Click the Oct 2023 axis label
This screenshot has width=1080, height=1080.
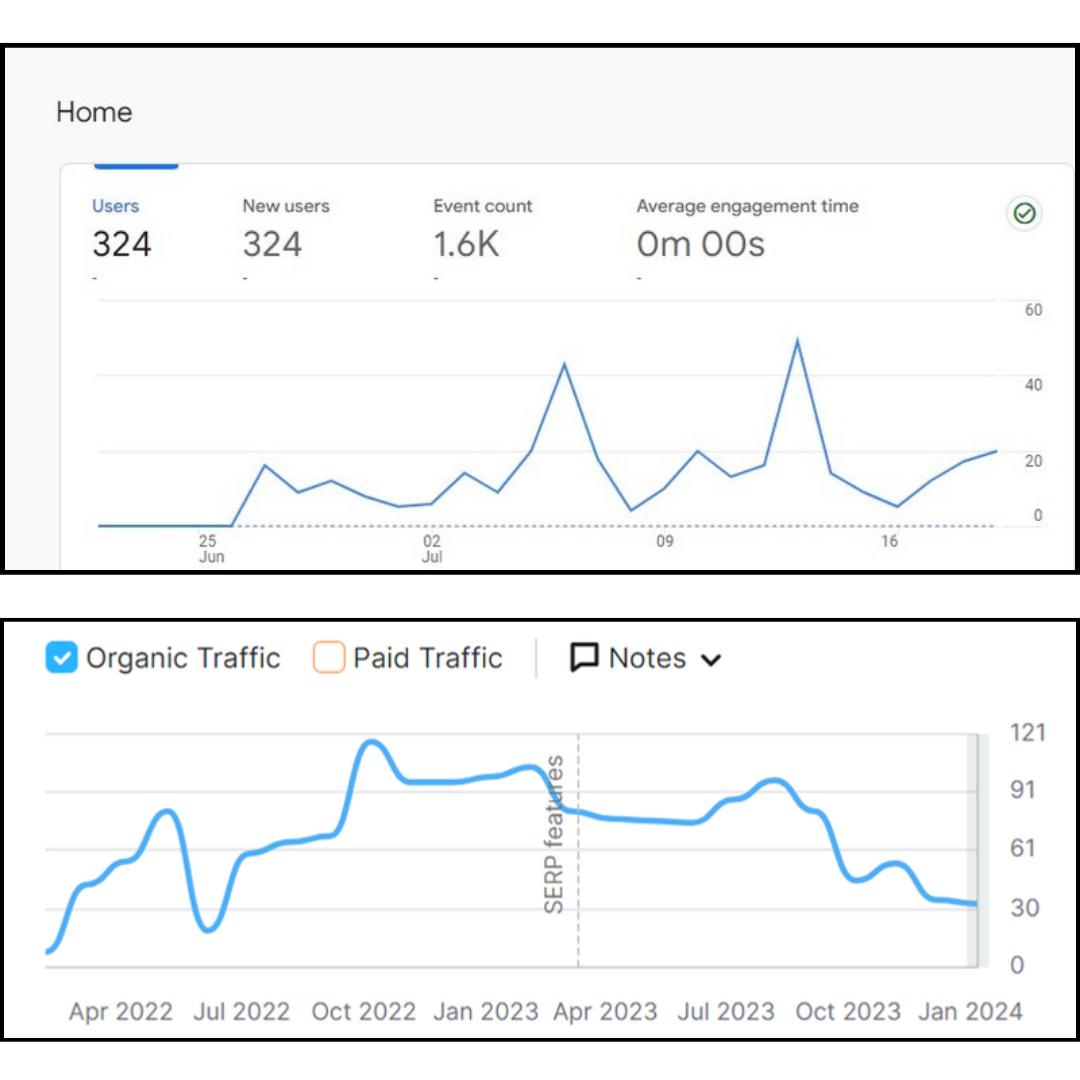(848, 1011)
